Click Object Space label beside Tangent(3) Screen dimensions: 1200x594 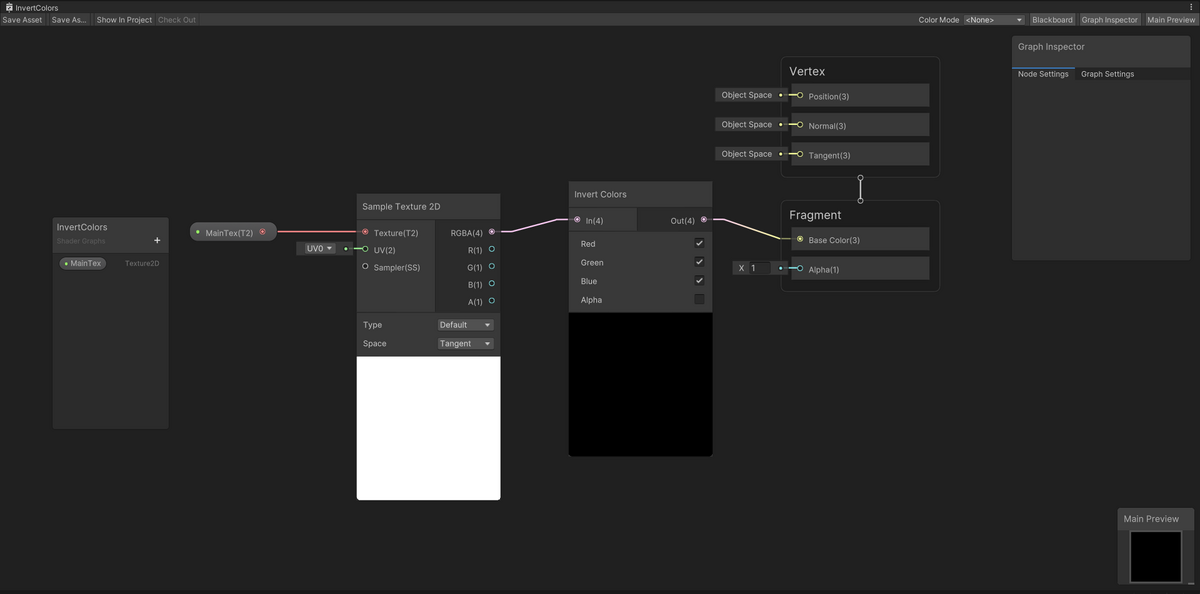(747, 154)
